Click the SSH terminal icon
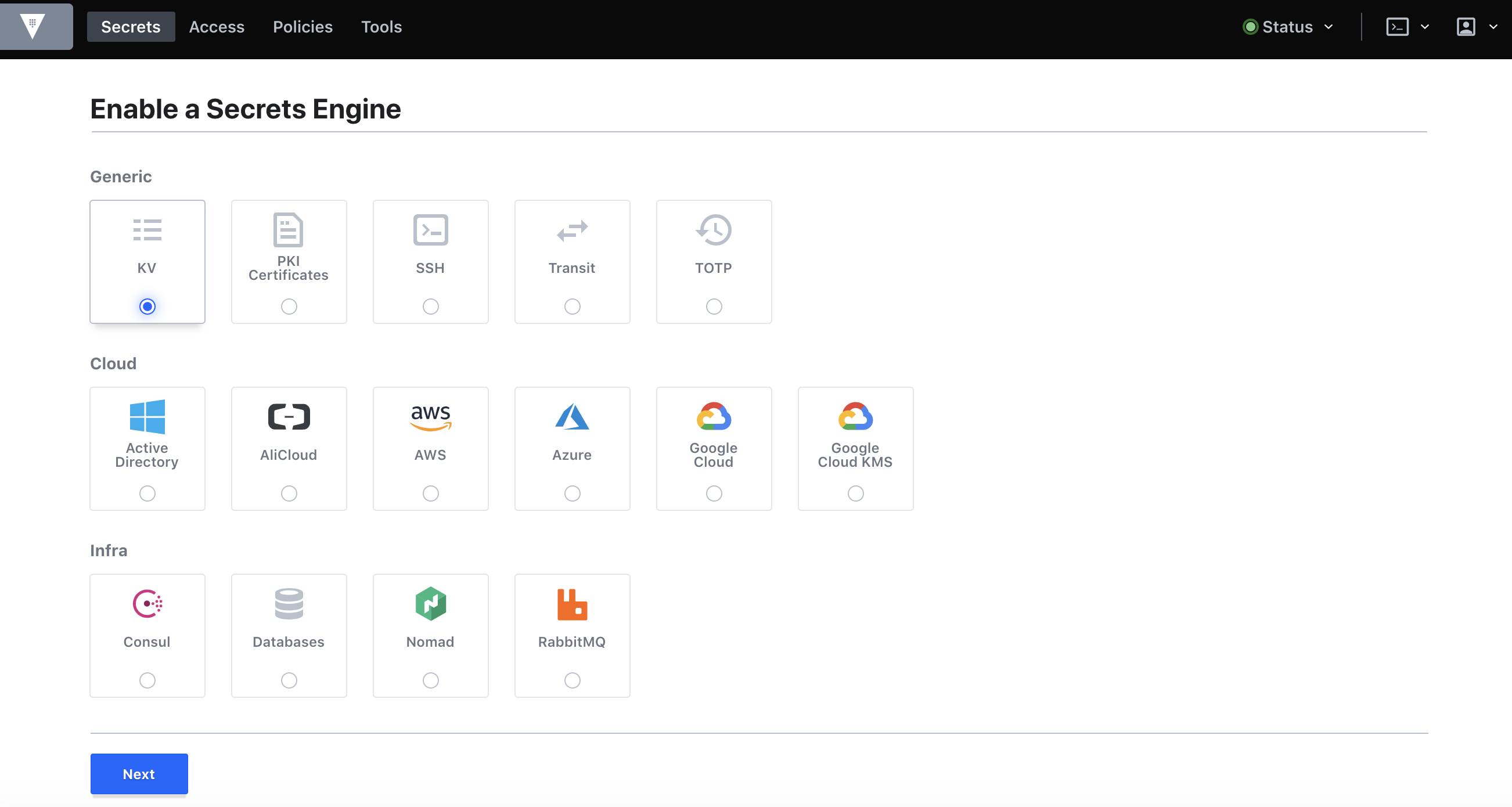The width and height of the screenshot is (1512, 807). pyautogui.click(x=430, y=229)
